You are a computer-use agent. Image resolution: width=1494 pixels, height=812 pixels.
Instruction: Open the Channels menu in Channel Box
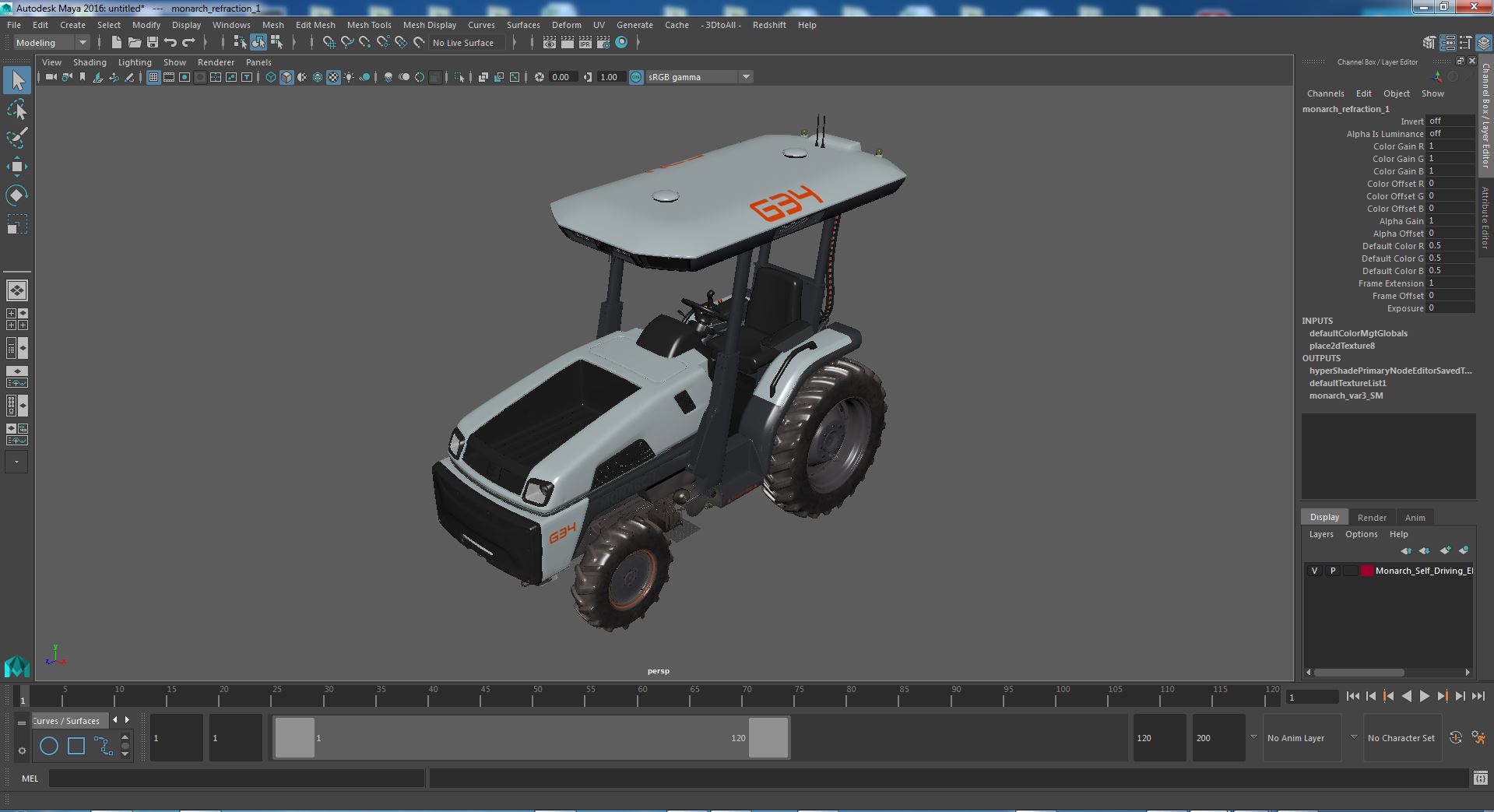coord(1325,93)
